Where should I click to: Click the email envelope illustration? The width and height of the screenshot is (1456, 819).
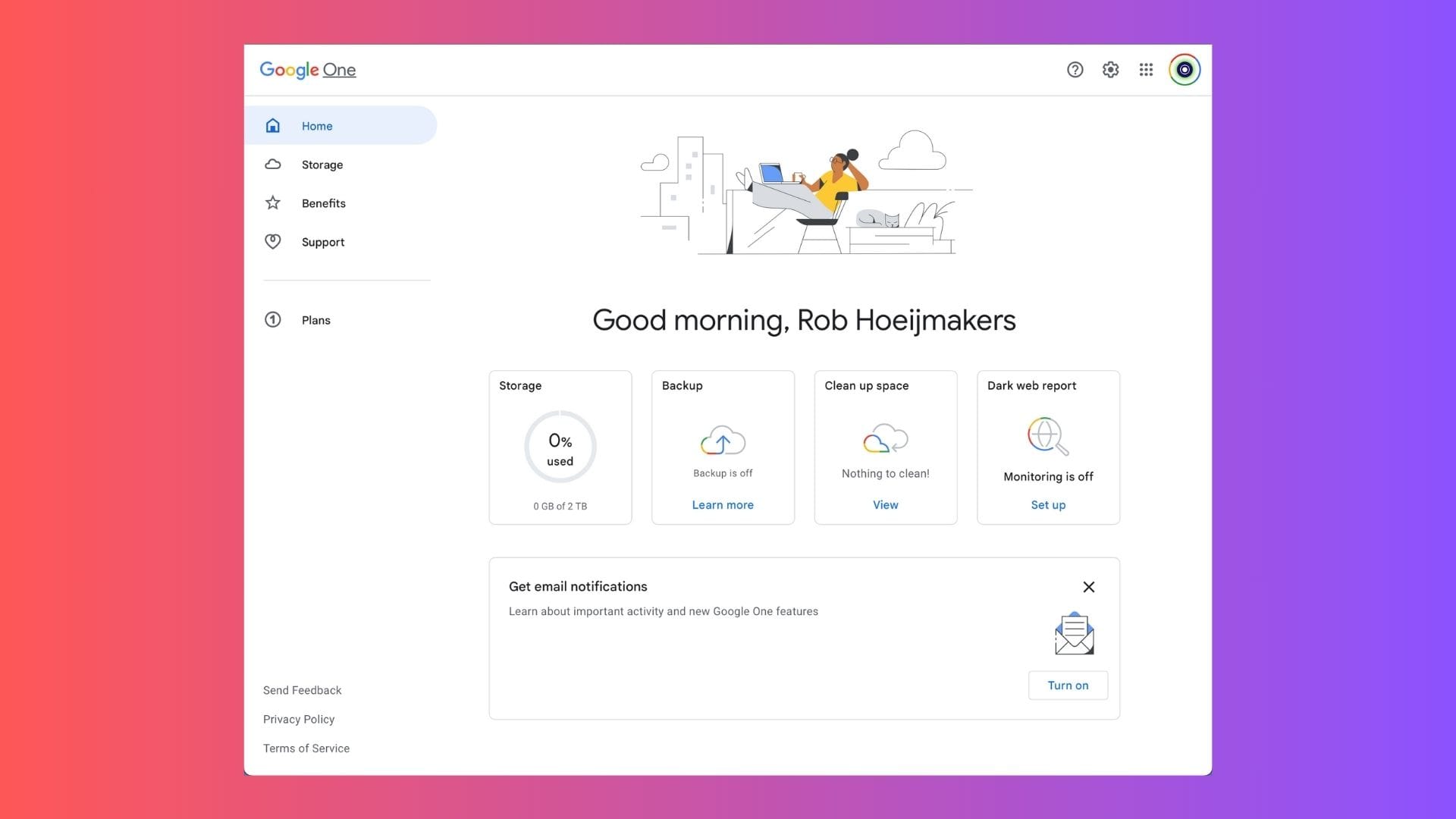coord(1074,634)
